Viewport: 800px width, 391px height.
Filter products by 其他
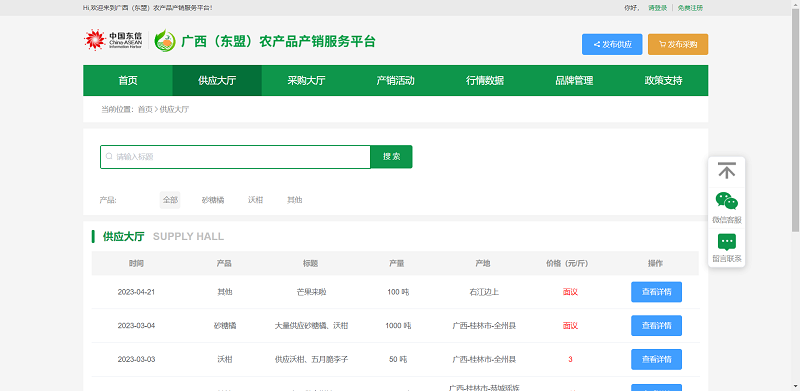294,200
